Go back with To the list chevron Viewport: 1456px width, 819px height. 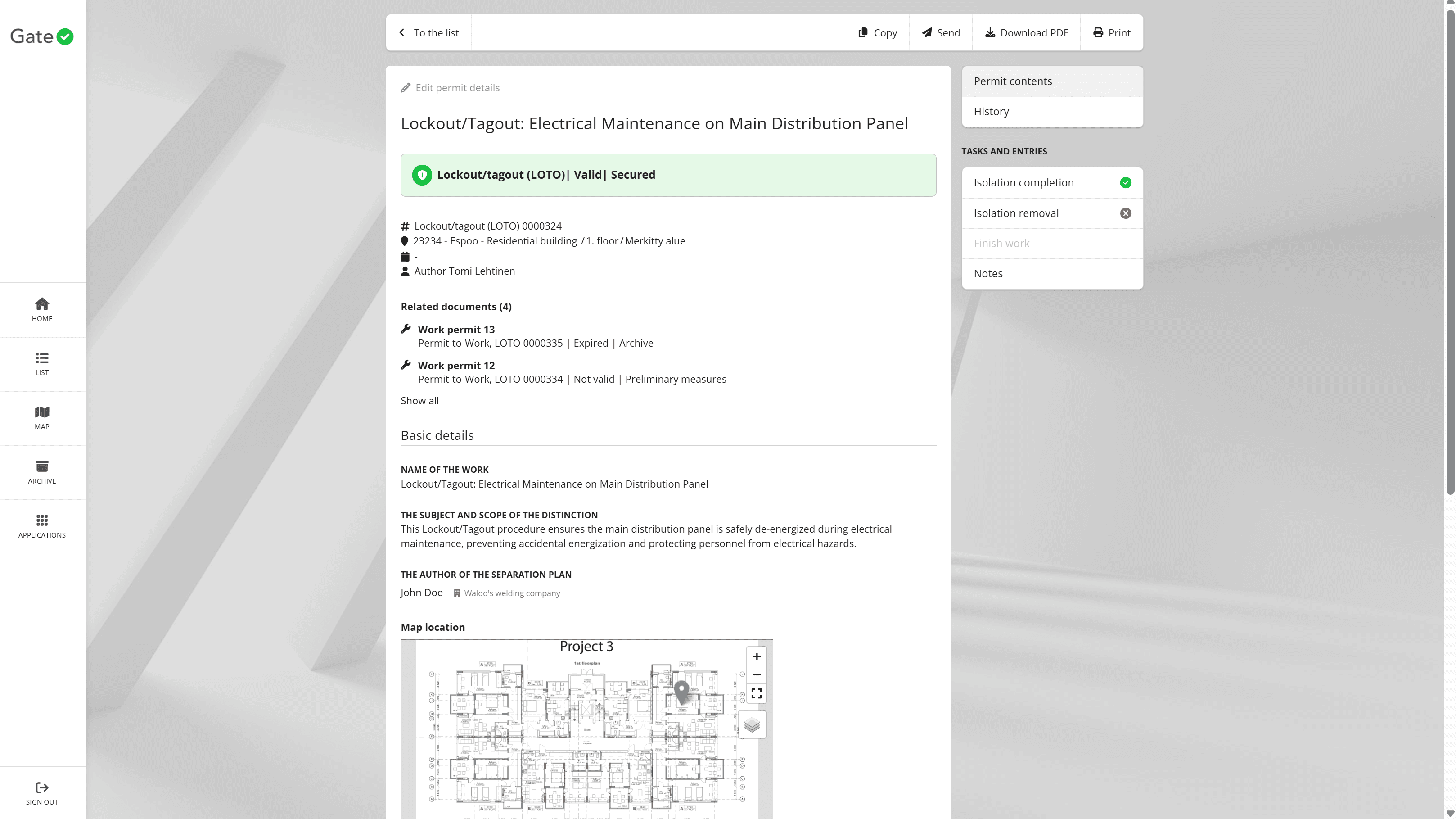402,33
